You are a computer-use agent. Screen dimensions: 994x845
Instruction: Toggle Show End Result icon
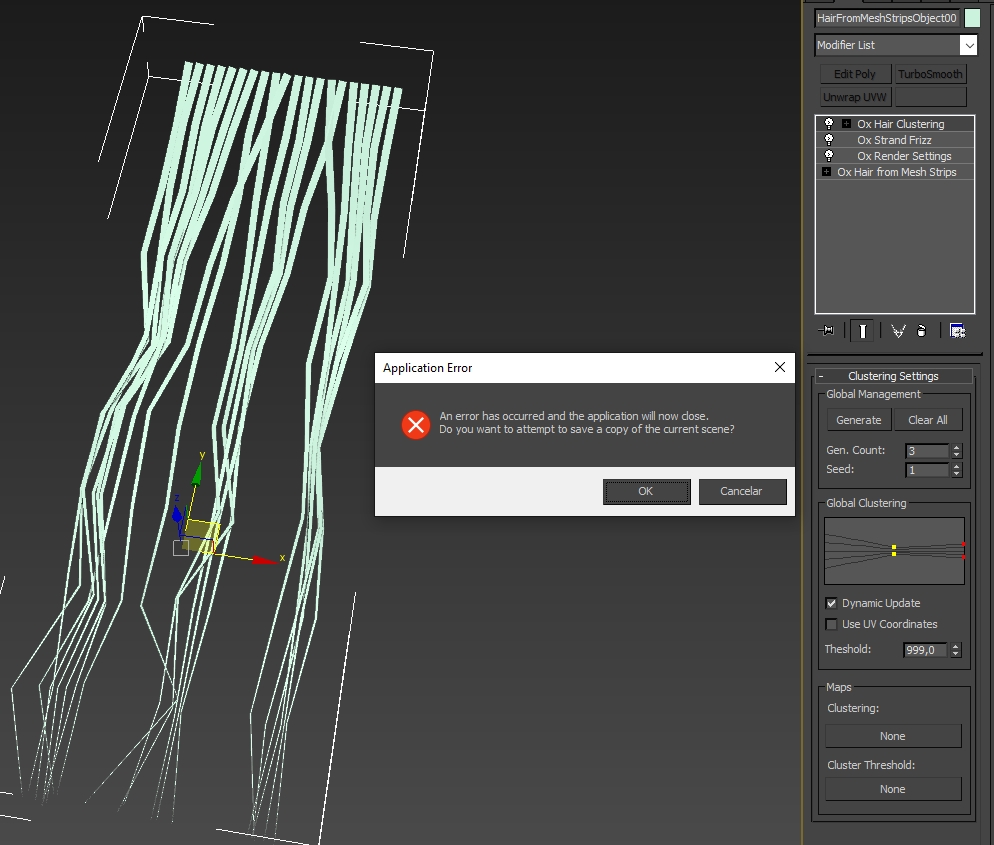[x=861, y=331]
